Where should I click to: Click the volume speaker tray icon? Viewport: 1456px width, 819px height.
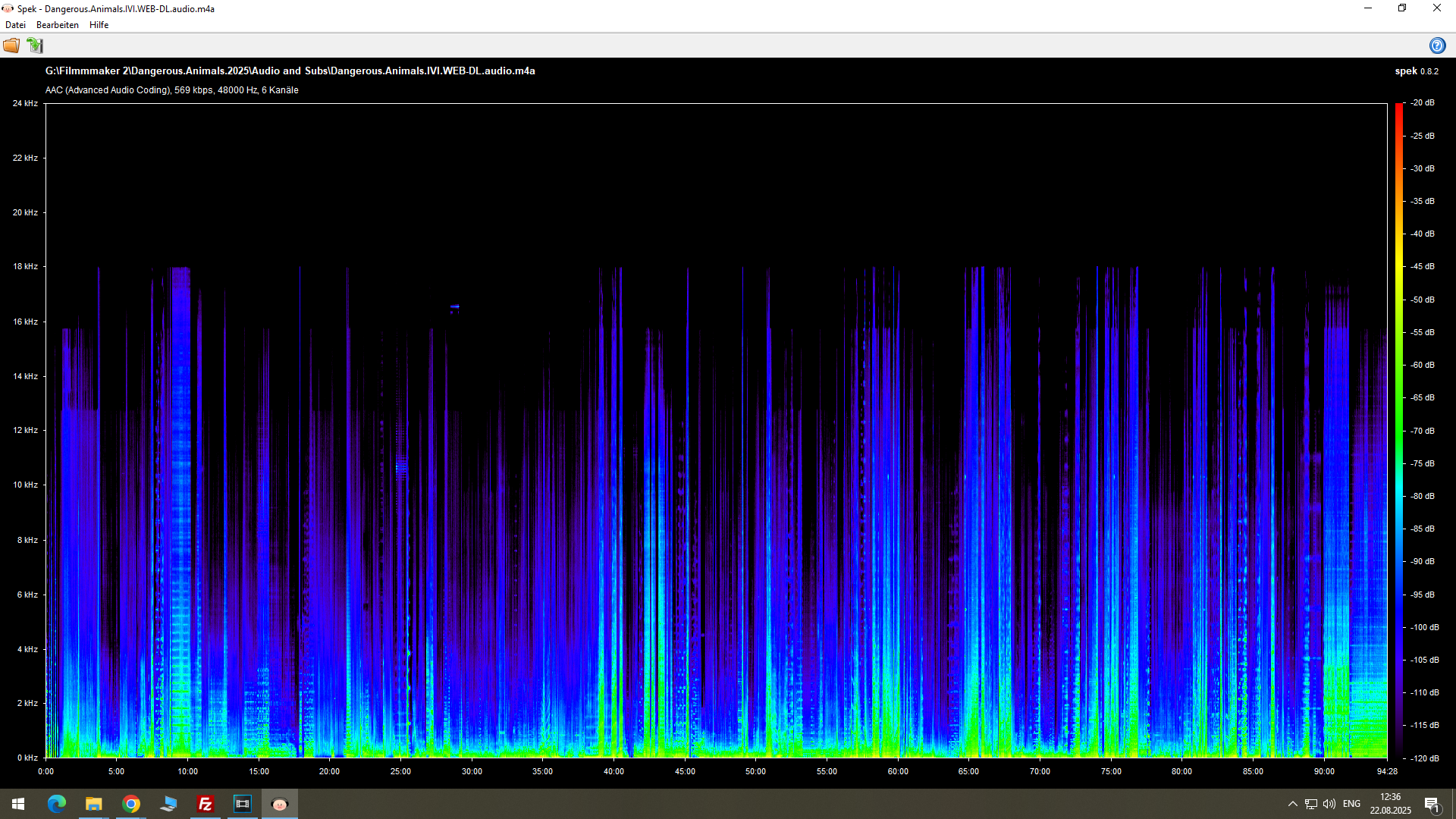coord(1329,804)
